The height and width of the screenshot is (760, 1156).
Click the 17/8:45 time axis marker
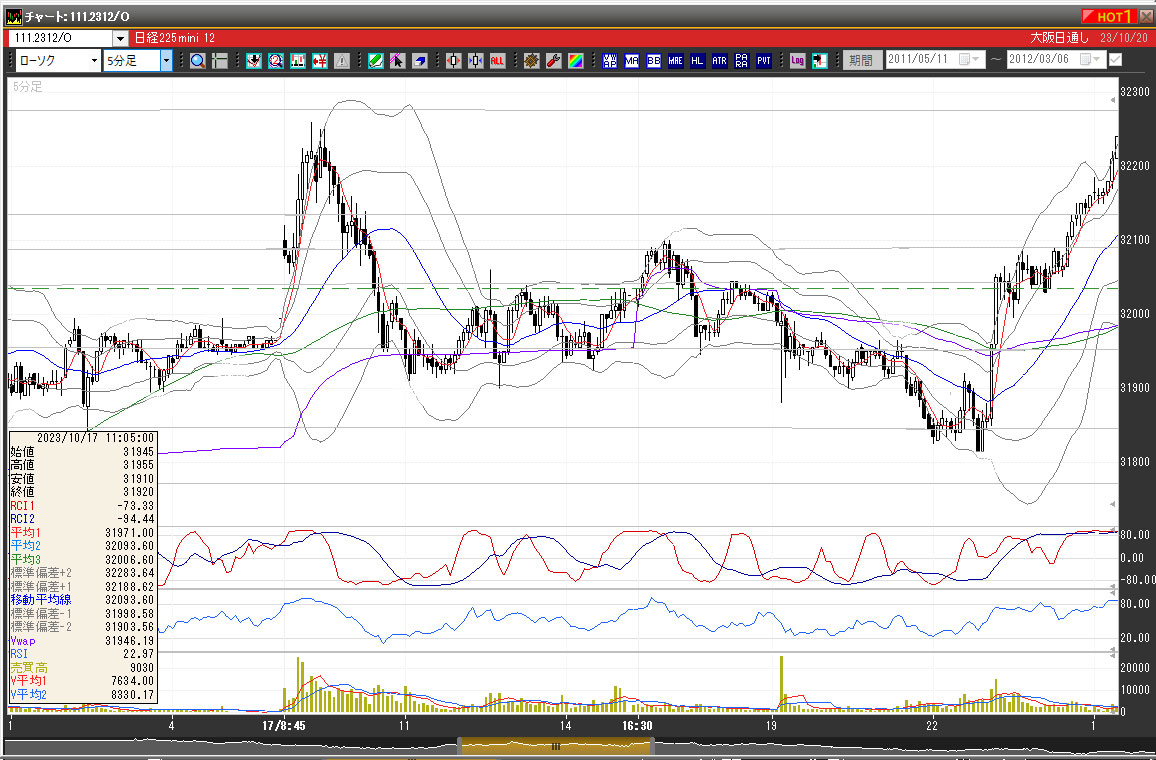[x=284, y=726]
